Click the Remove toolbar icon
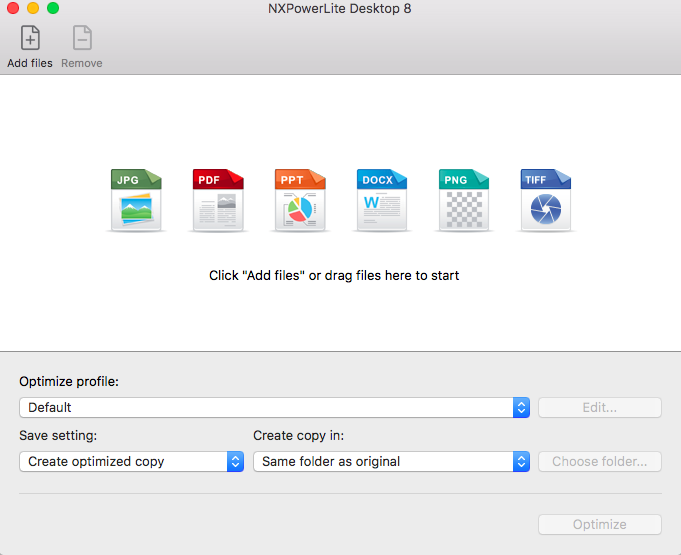Image resolution: width=681 pixels, height=555 pixels. tap(82, 38)
